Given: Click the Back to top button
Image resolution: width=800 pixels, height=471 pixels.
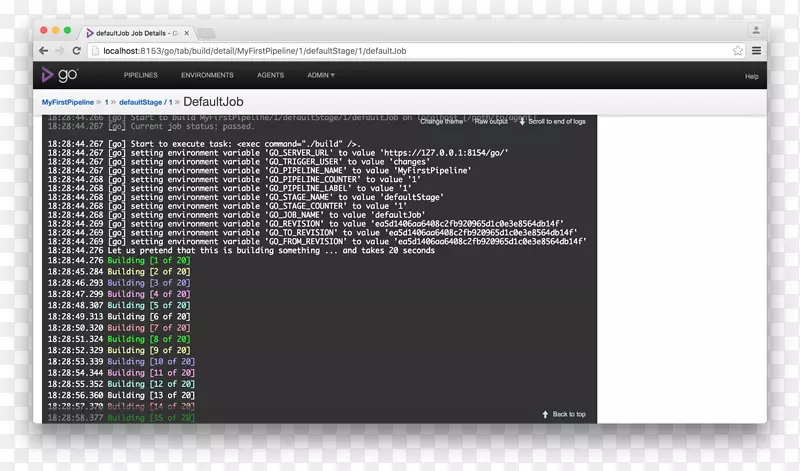Looking at the screenshot, I should [564, 414].
